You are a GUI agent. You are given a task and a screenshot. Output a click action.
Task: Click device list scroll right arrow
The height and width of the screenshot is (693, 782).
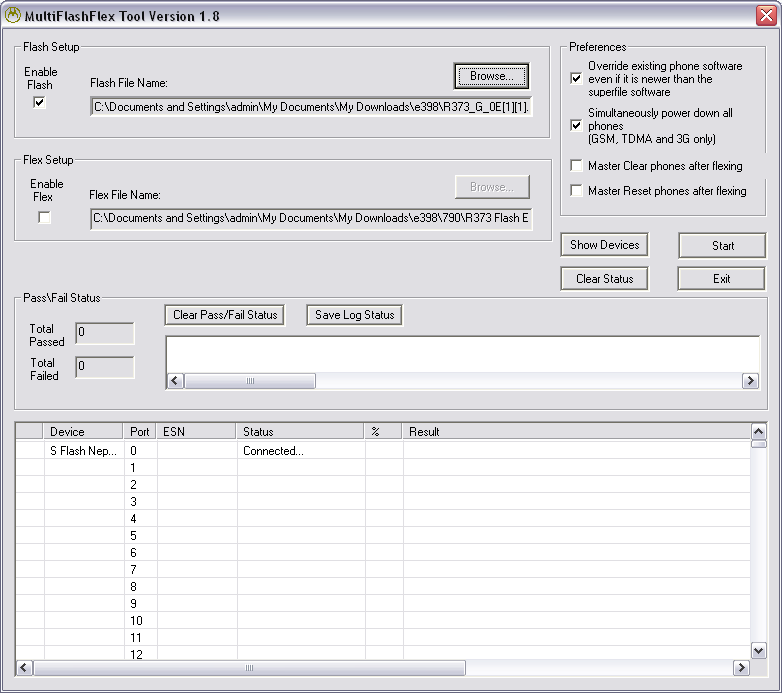pyautogui.click(x=741, y=668)
